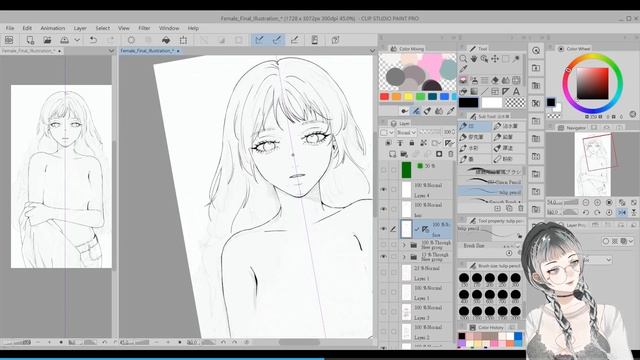The height and width of the screenshot is (360, 640).
Task: Show the hidden green 50% layer
Action: pos(383,170)
